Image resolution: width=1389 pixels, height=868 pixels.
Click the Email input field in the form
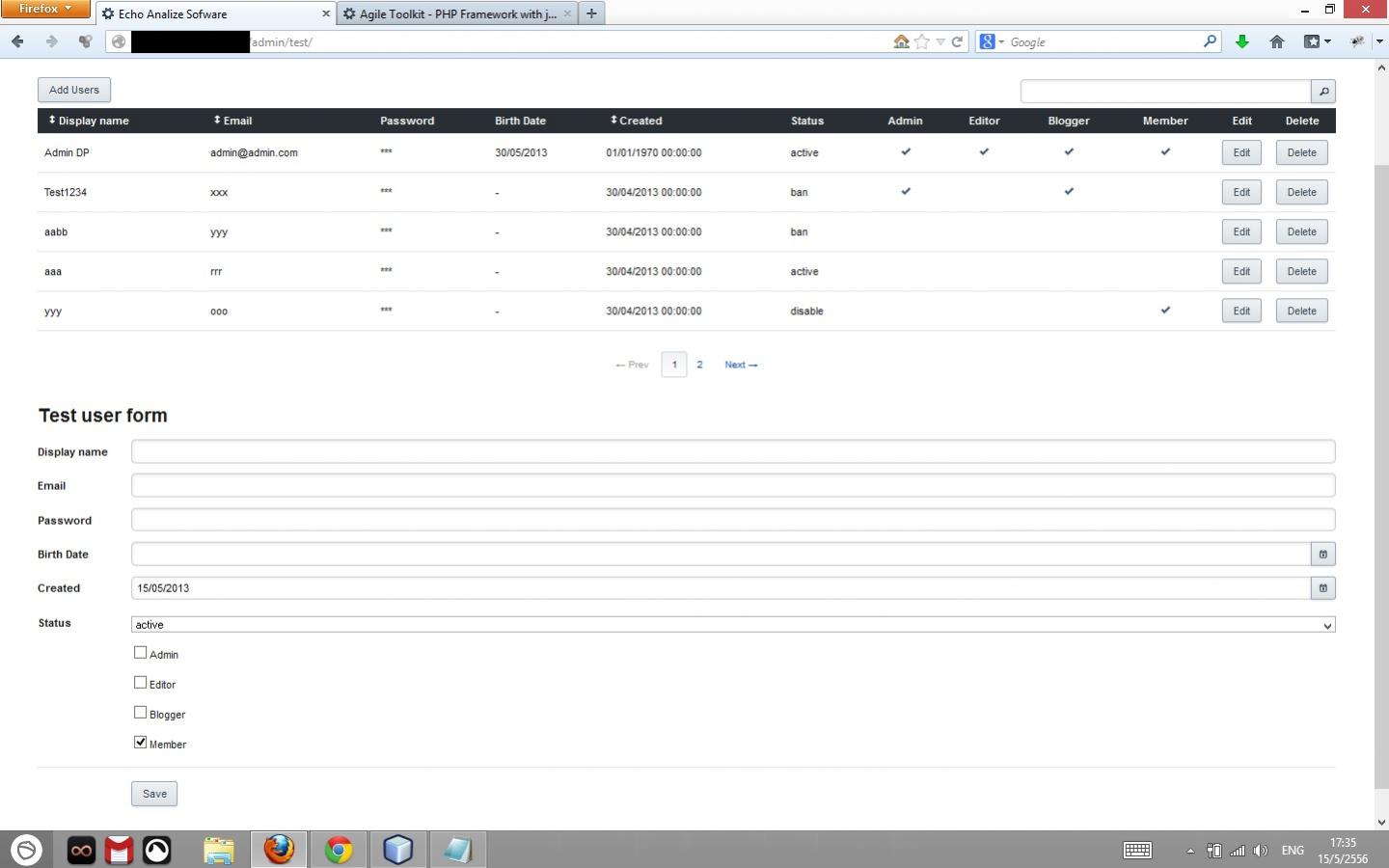point(733,485)
